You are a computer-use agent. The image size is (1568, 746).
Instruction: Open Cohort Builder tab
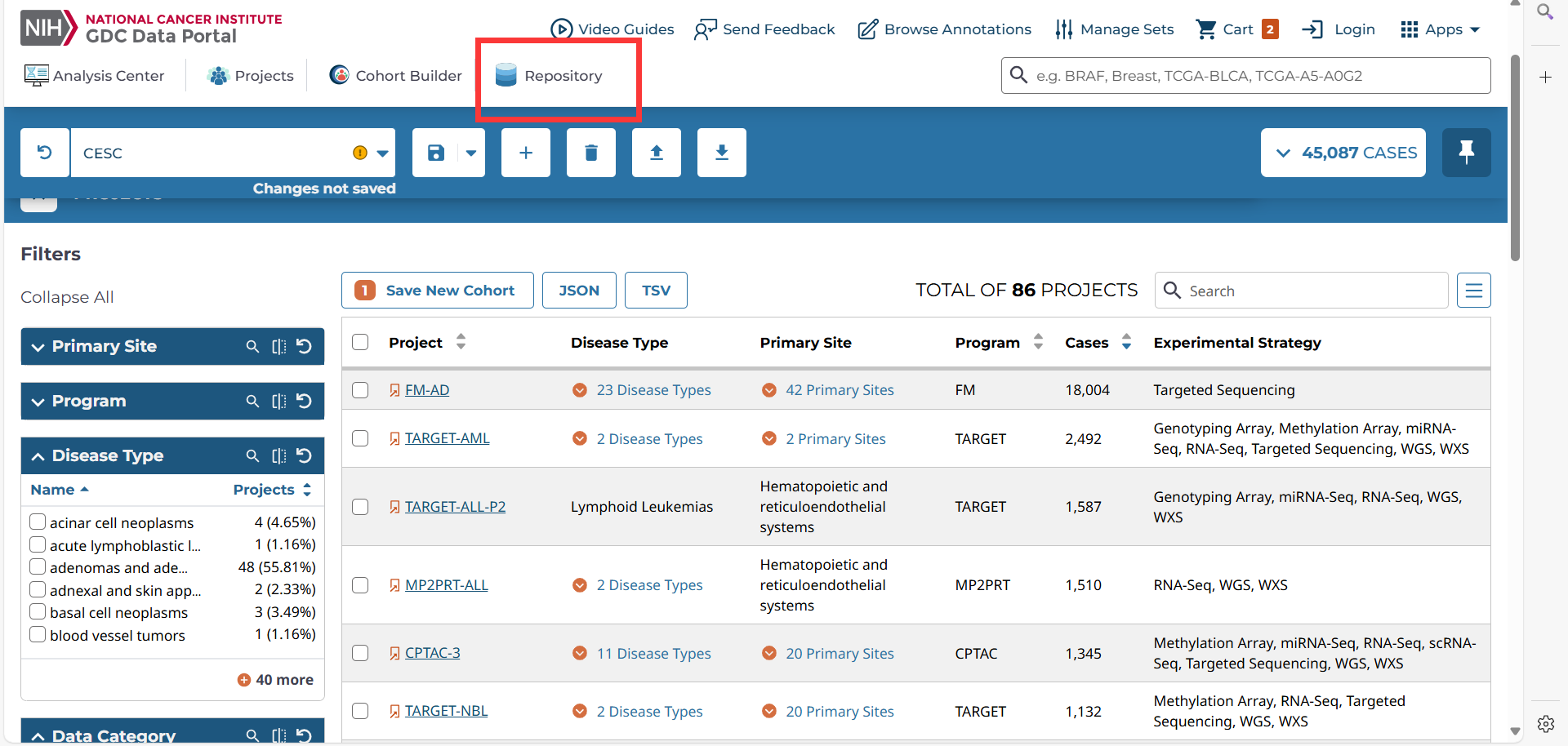point(395,76)
